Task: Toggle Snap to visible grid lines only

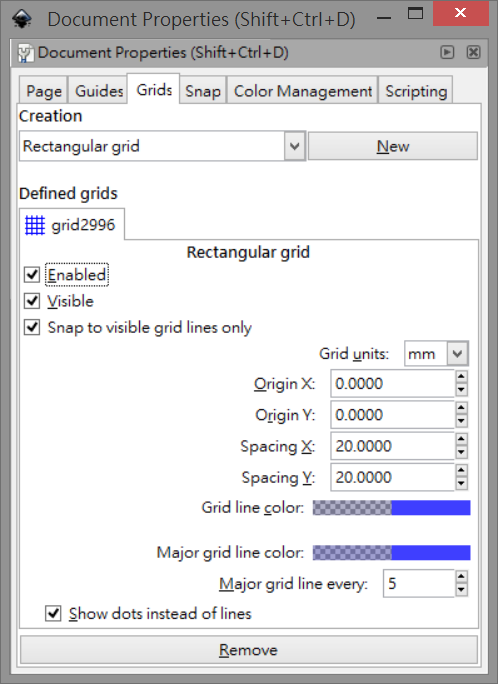Action: click(x=32, y=327)
